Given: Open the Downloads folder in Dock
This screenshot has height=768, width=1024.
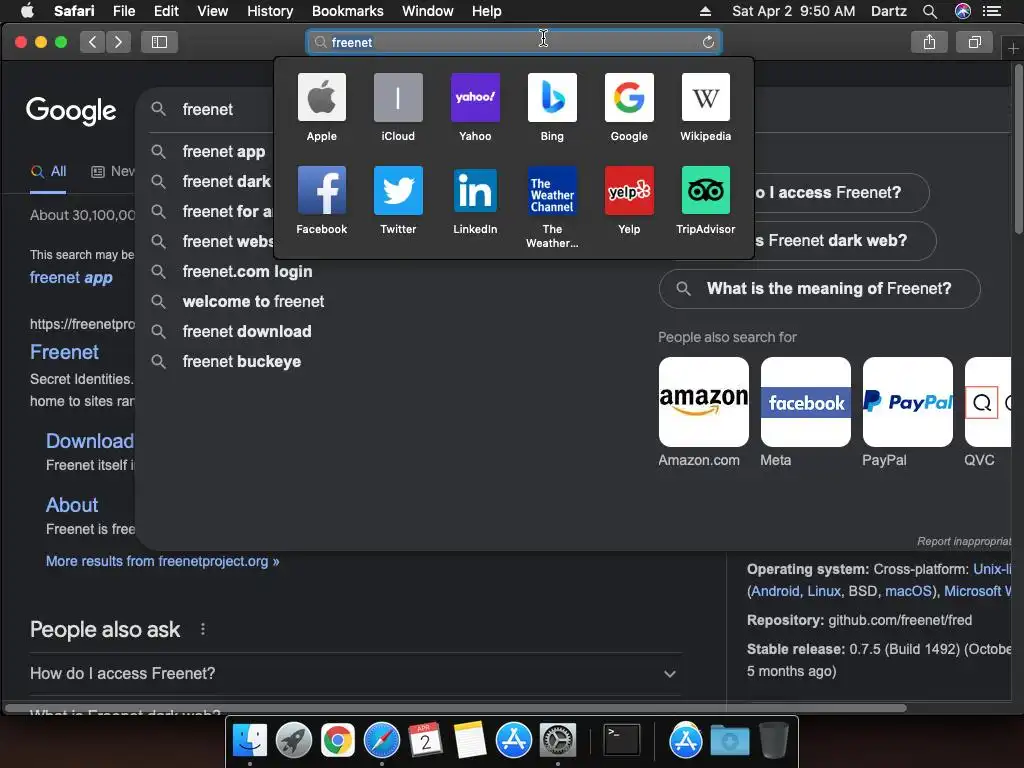Looking at the screenshot, I should [729, 741].
